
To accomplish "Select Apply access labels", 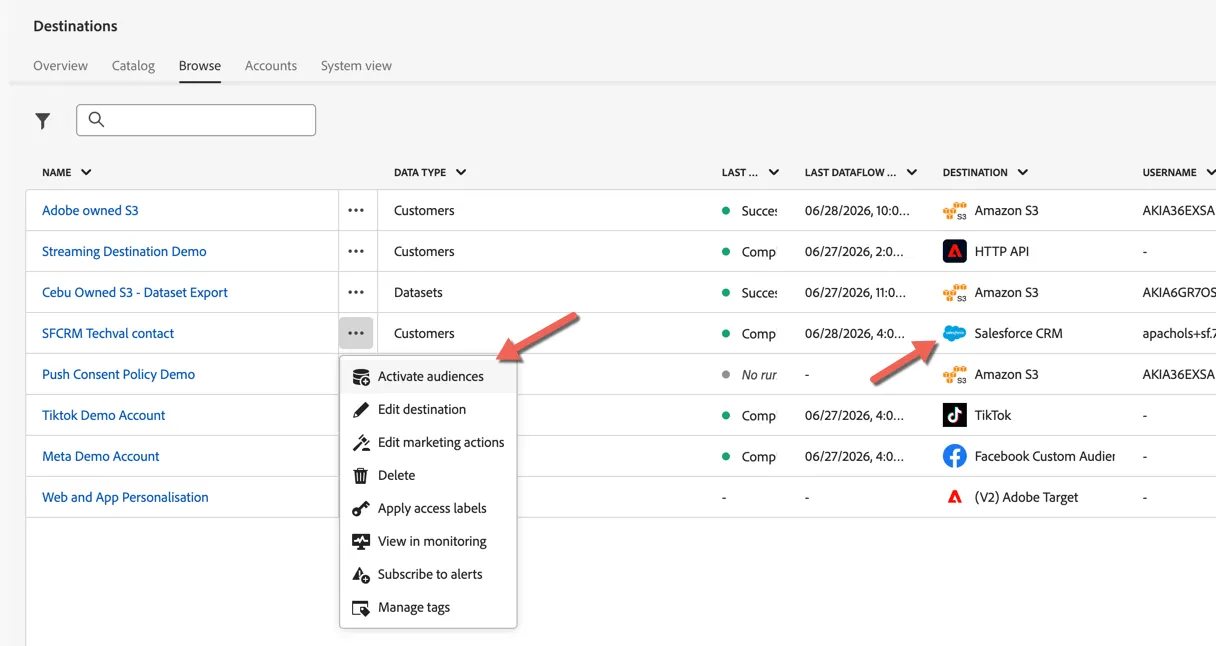I will [x=428, y=509].
